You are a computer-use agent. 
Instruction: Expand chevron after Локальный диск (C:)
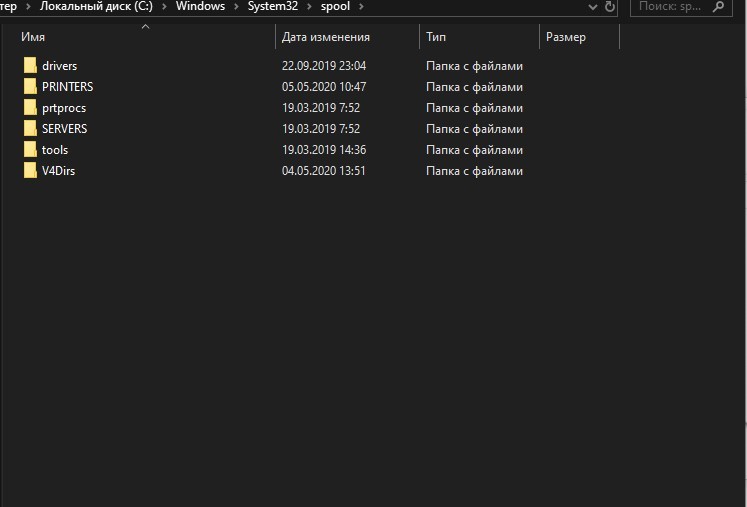point(164,7)
